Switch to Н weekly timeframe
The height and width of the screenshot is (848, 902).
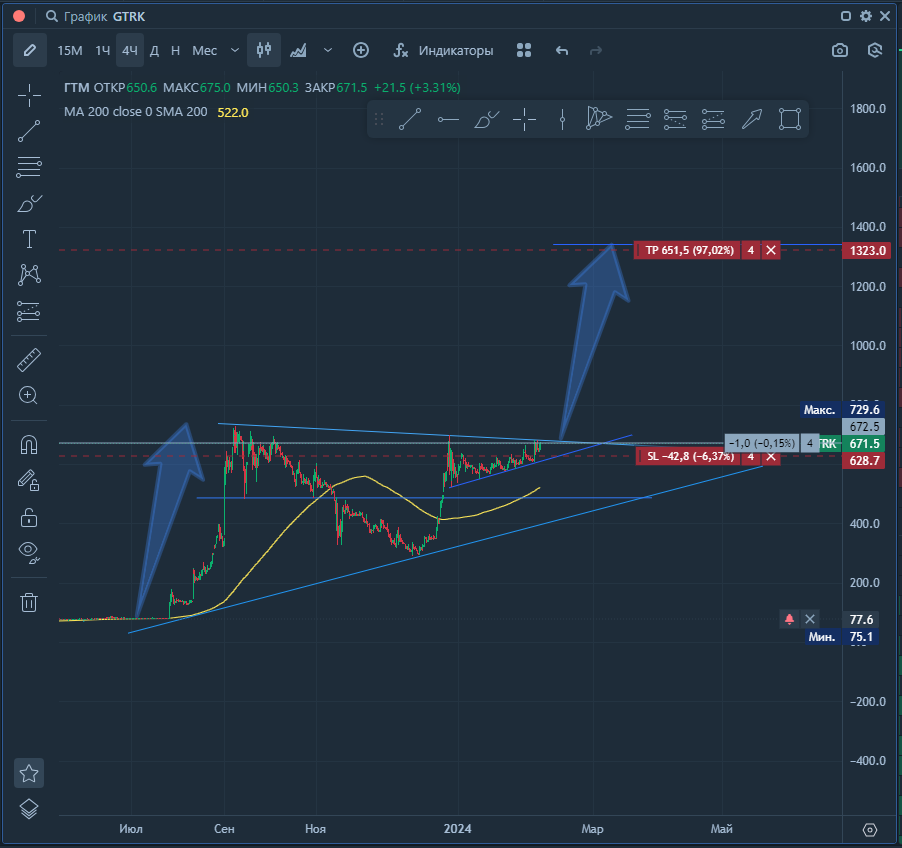175,51
